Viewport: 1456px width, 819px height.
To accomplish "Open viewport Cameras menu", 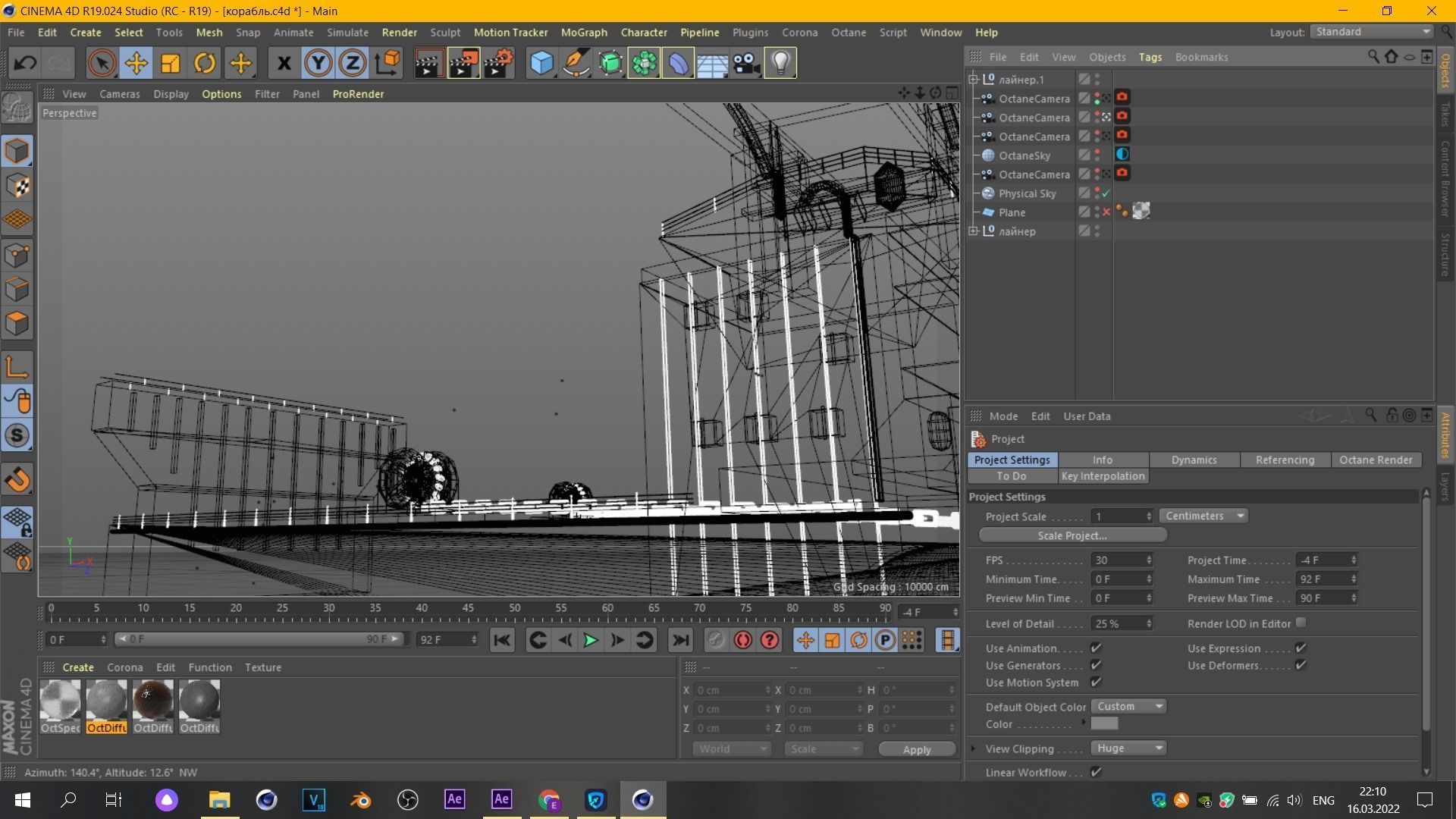I will [120, 94].
